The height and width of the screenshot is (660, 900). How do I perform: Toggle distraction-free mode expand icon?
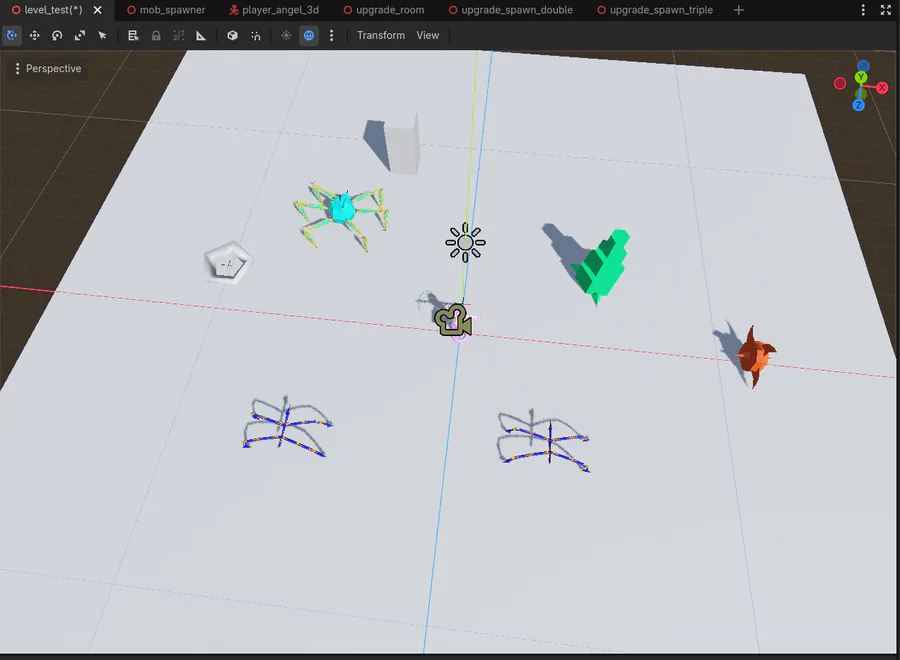886,10
